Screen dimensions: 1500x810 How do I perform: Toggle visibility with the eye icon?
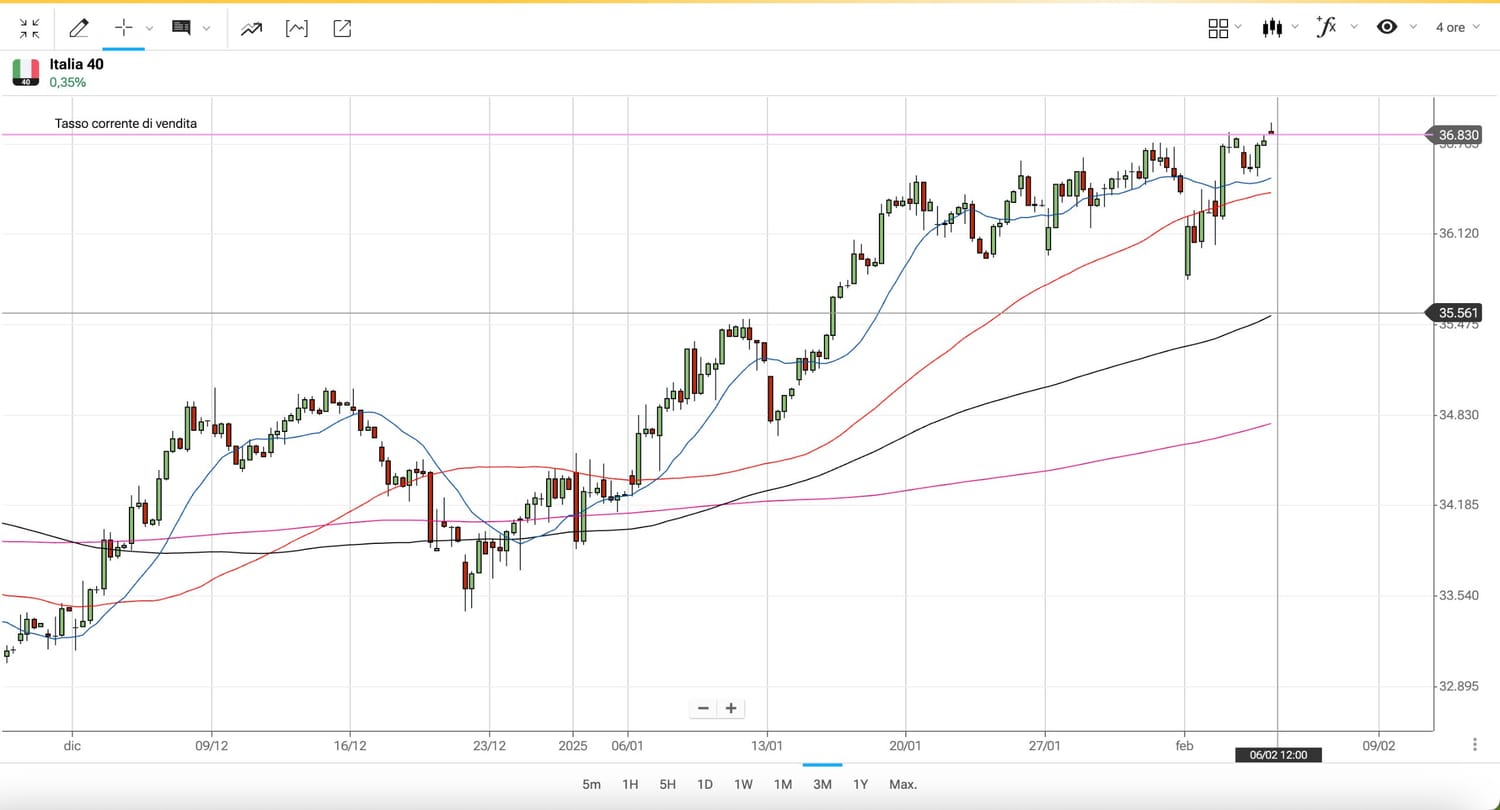(1387, 27)
